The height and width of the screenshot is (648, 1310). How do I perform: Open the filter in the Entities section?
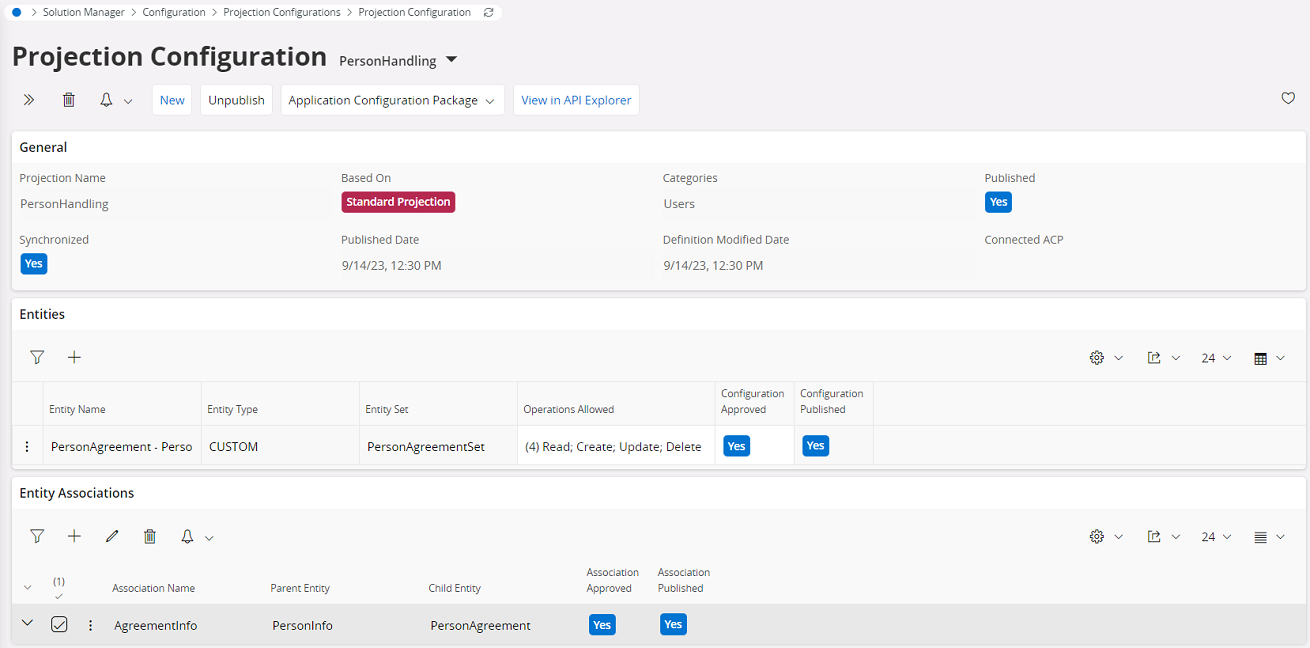click(37, 357)
